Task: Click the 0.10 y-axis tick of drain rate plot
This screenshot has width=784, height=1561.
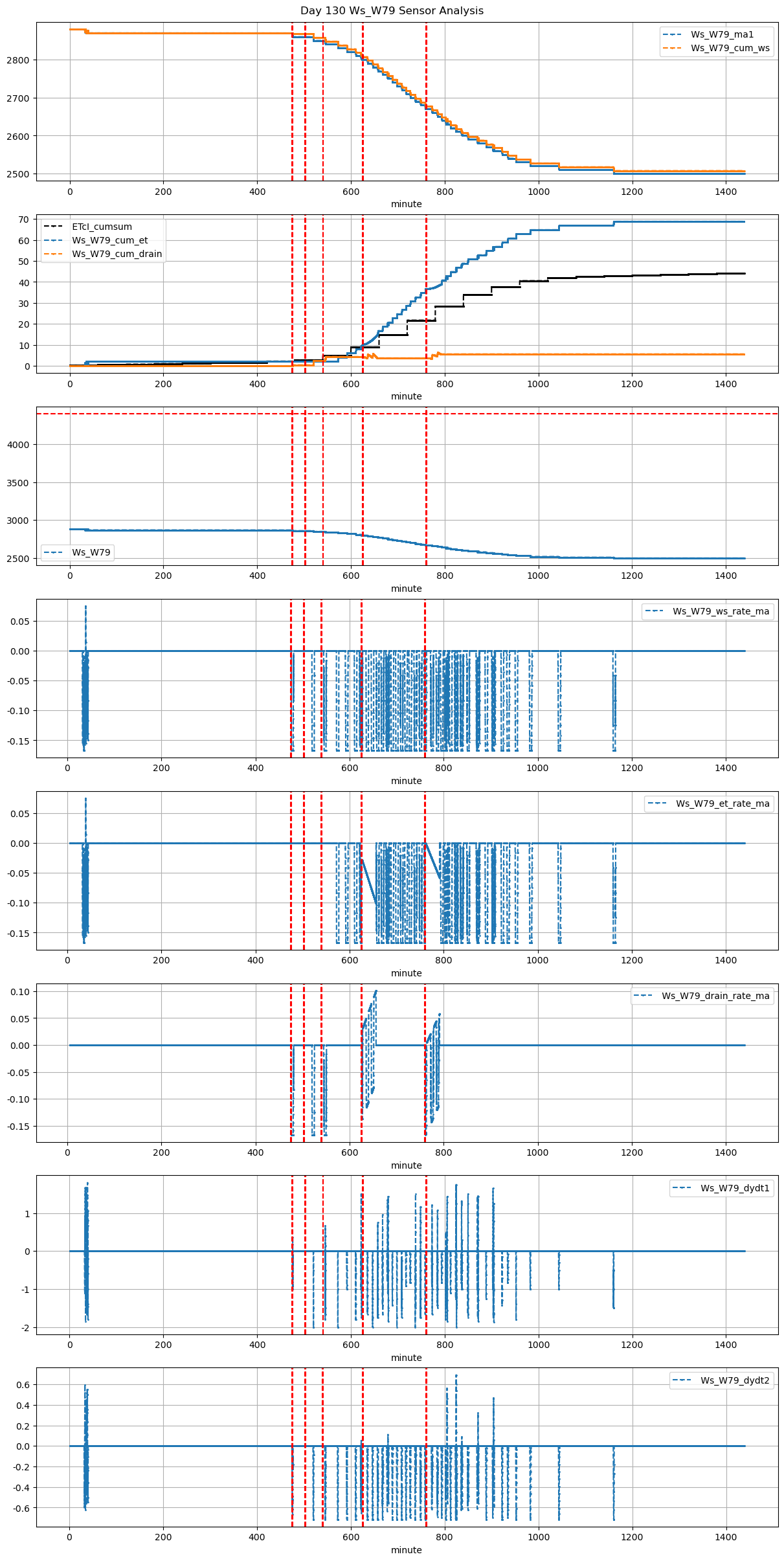Action: [x=20, y=992]
